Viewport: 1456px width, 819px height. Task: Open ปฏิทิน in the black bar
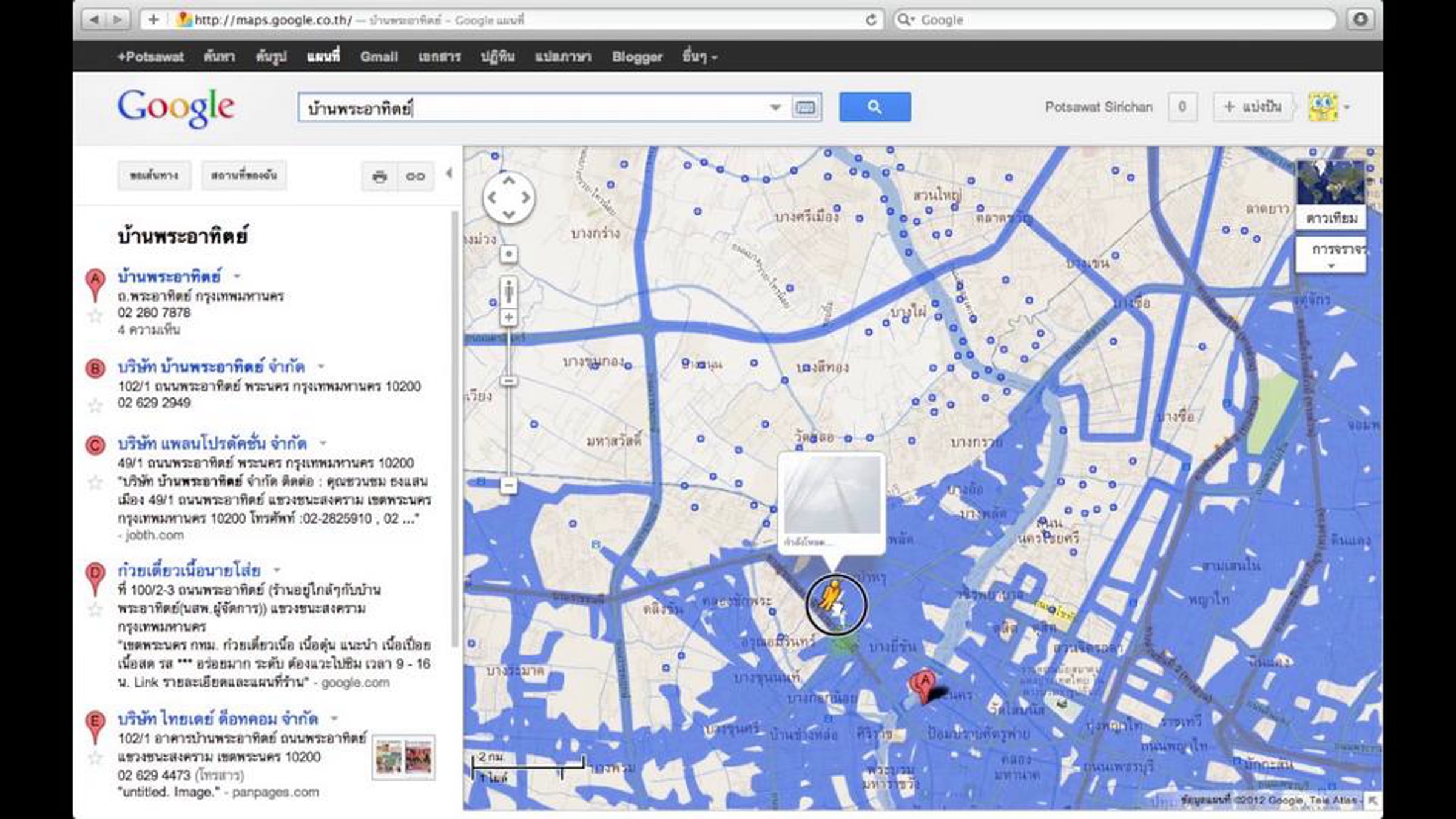pos(497,56)
